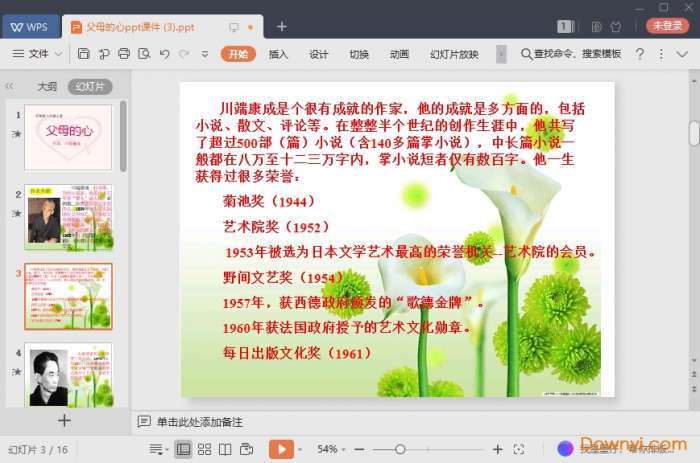700x463 pixels.
Task: Click the ribbon tabs scroll arrow
Action: pyautogui.click(x=501, y=54)
